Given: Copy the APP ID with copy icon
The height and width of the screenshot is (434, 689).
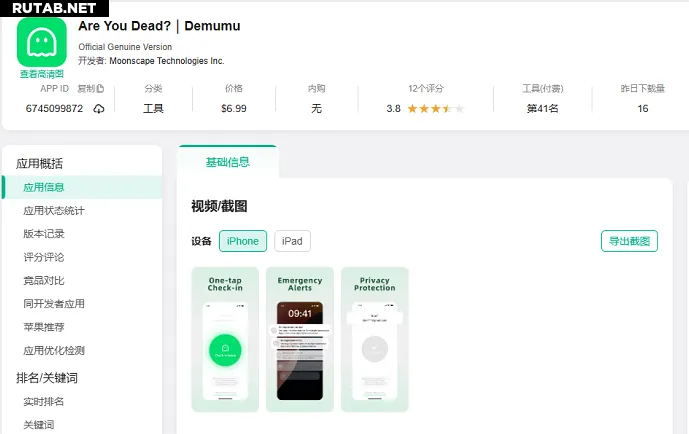Looking at the screenshot, I should point(91,89).
